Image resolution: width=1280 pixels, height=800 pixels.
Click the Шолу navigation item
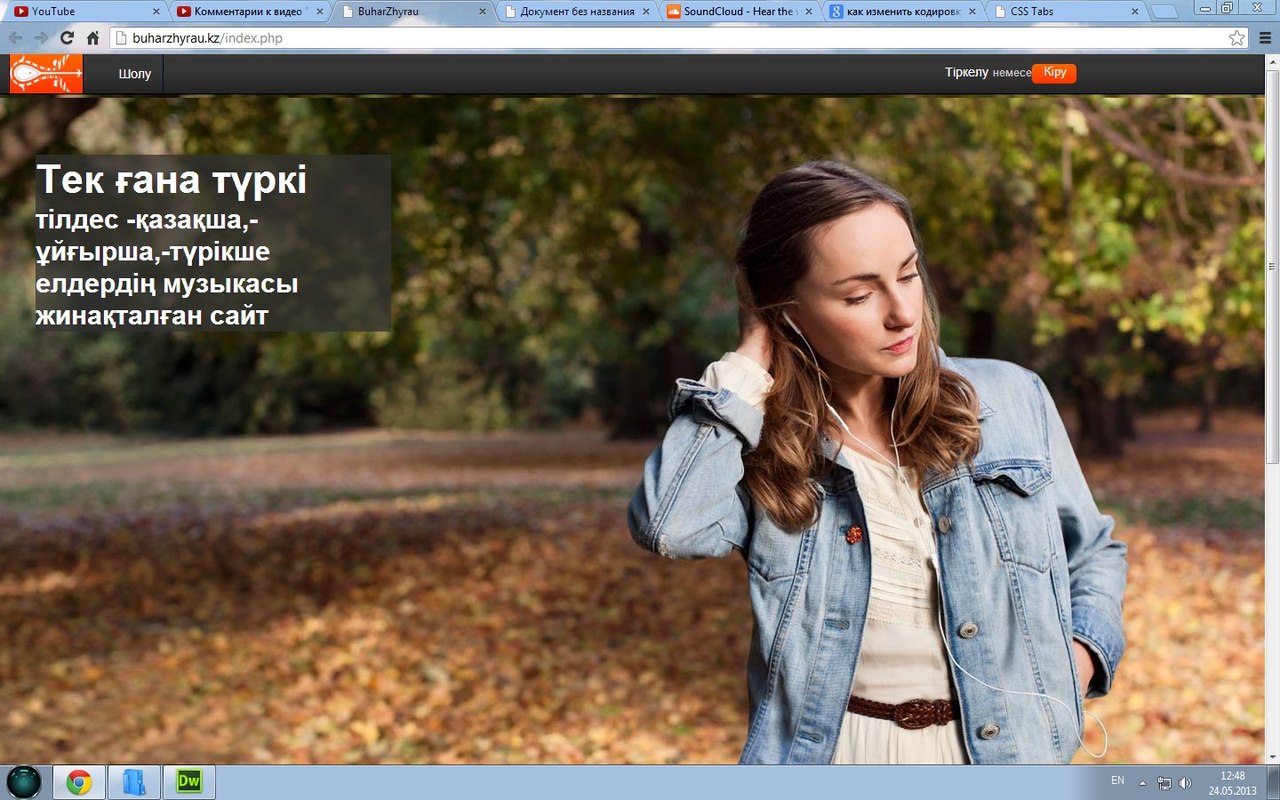[135, 74]
